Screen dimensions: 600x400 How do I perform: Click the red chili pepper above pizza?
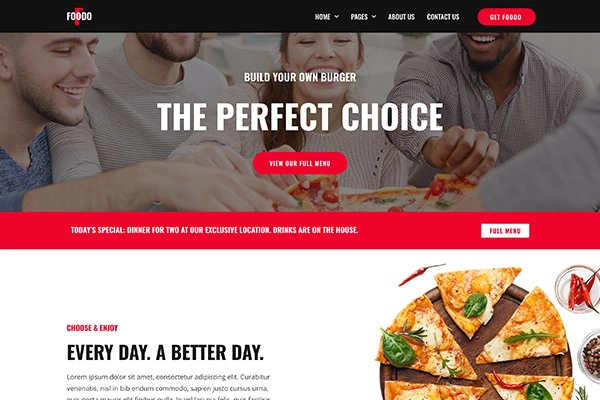[422, 274]
